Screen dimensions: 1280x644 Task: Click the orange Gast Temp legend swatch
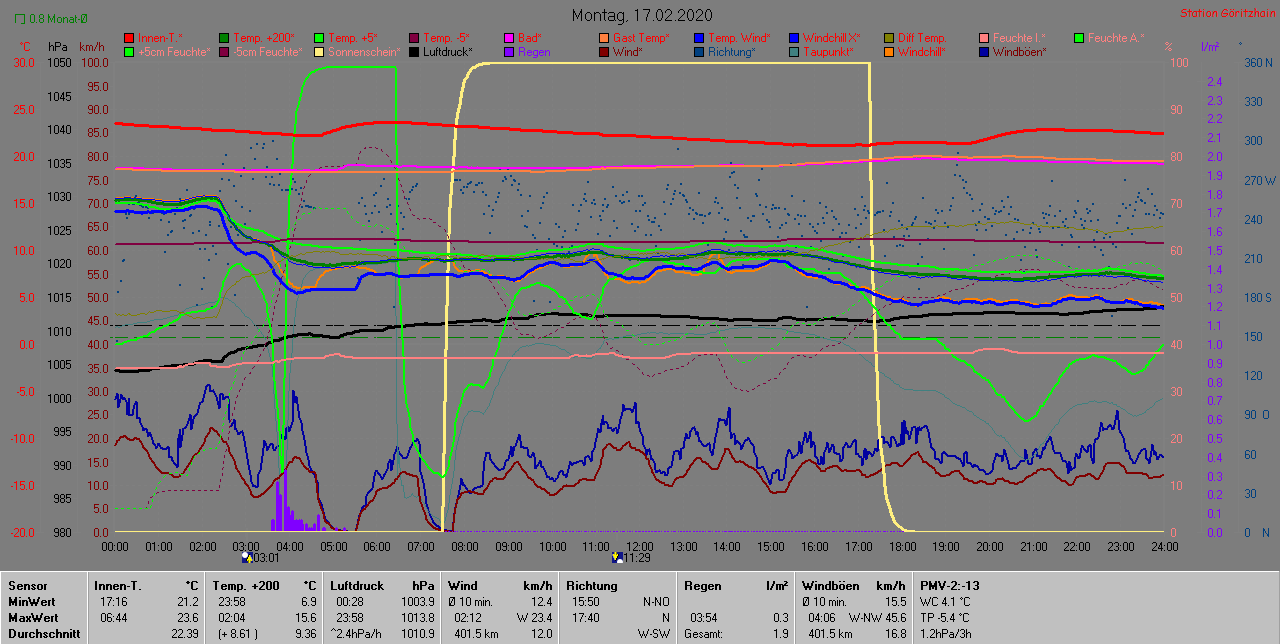603,37
